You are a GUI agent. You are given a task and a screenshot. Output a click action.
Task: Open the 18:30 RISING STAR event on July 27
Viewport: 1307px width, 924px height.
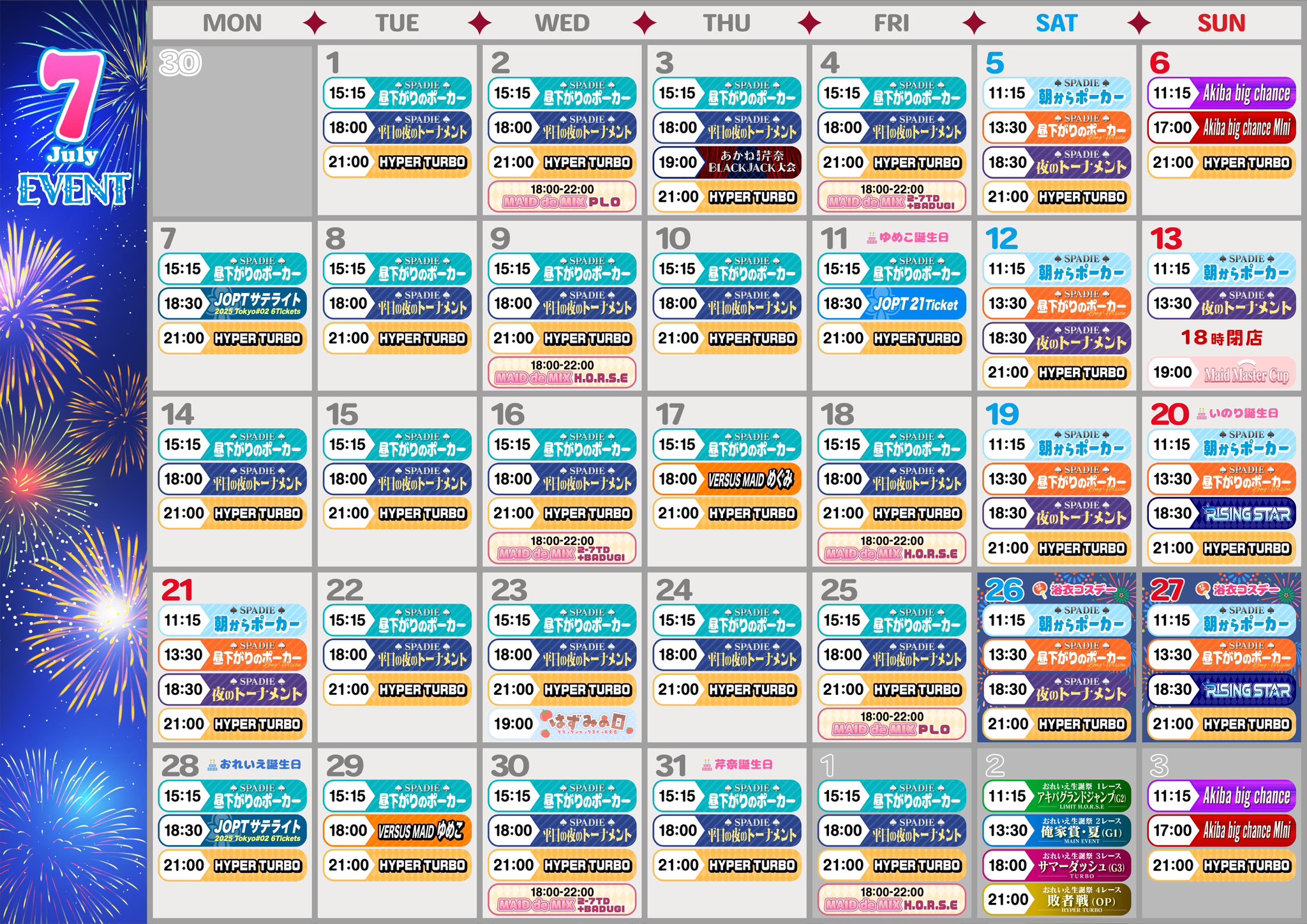tap(1221, 690)
